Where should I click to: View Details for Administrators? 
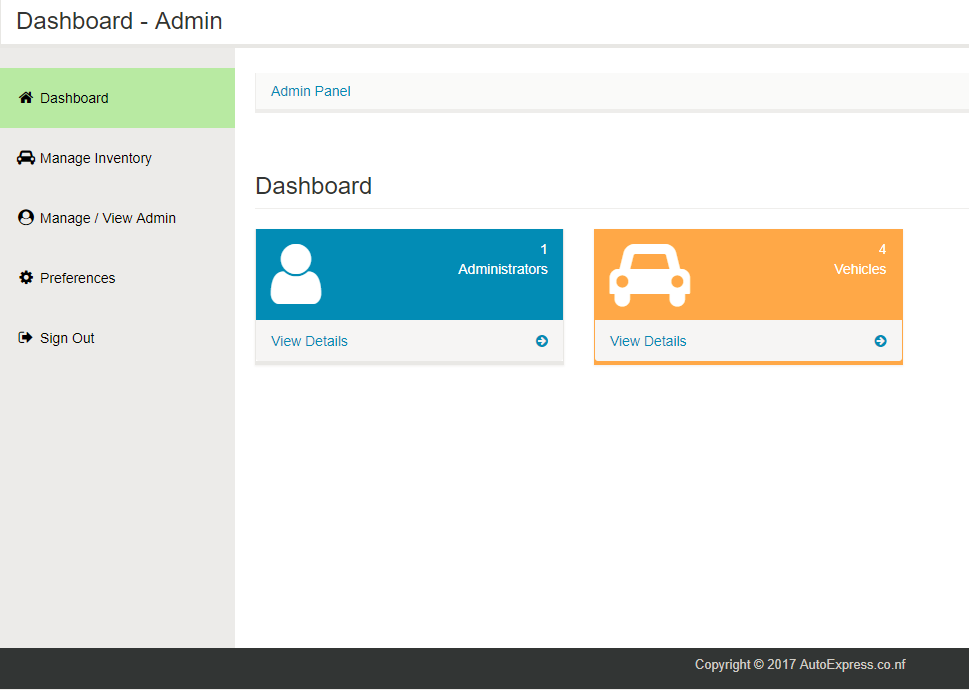[309, 341]
